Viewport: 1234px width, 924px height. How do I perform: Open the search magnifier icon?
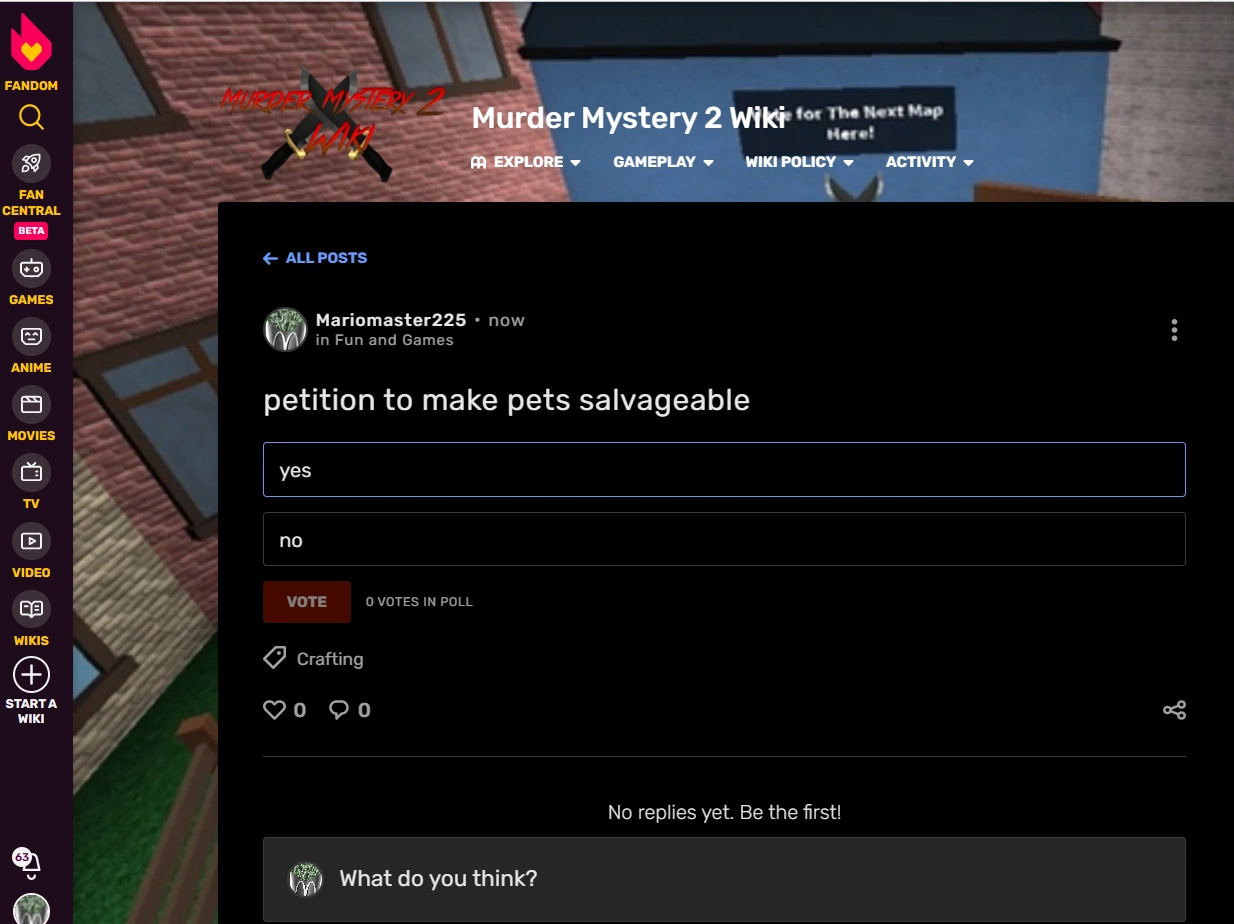tap(31, 117)
